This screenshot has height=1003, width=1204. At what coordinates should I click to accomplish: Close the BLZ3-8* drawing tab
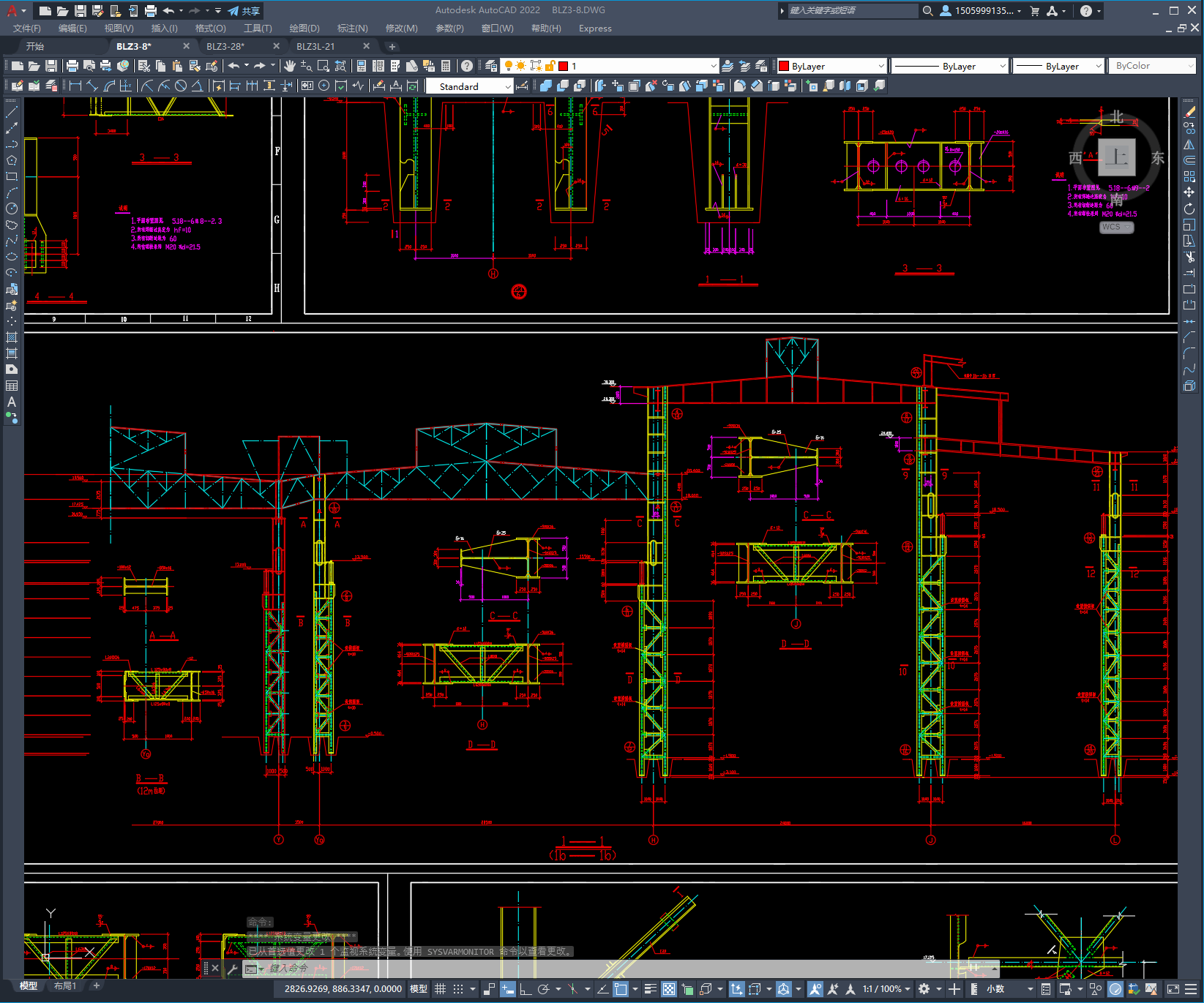pos(186,46)
